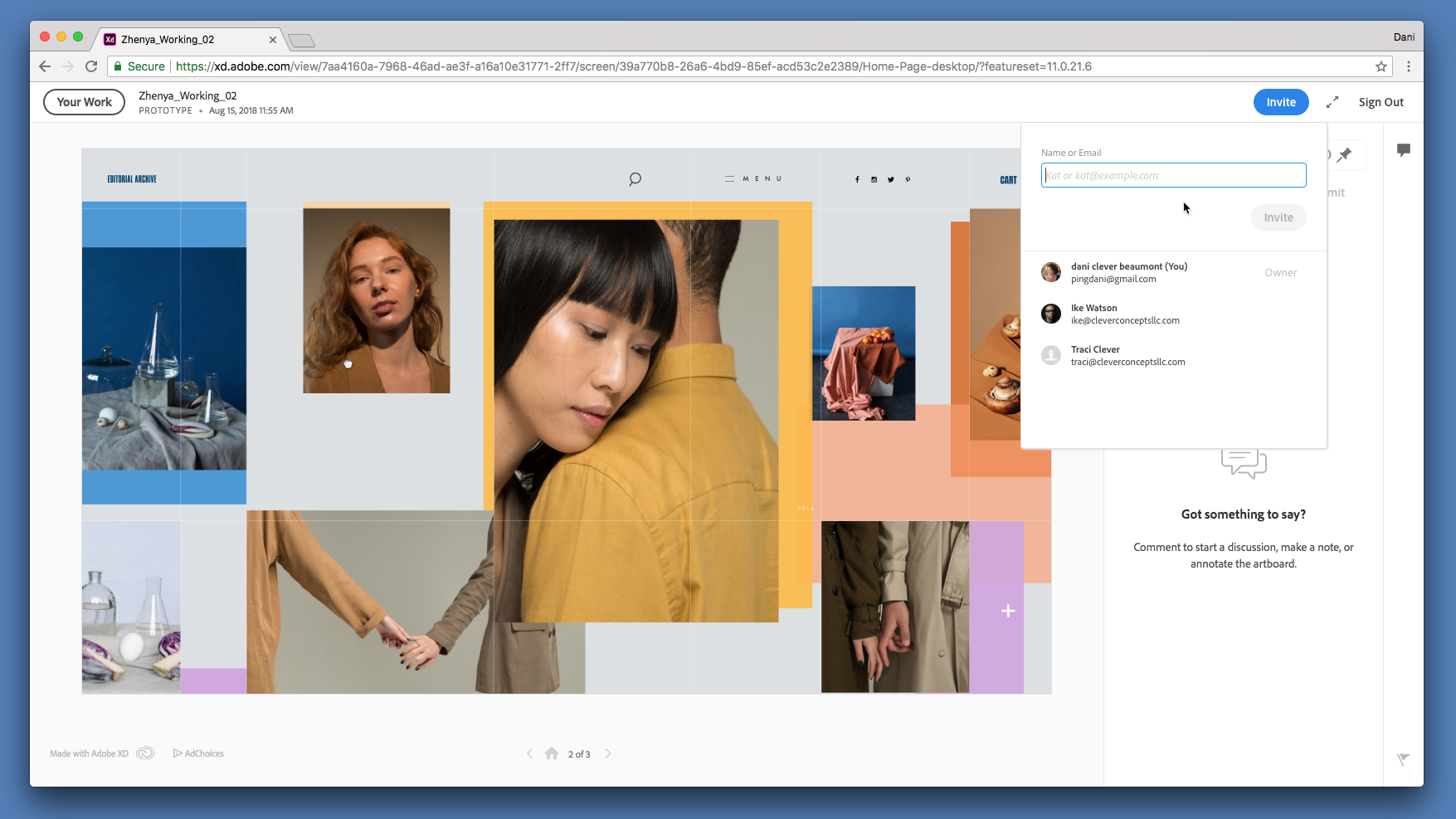Viewport: 1456px width, 819px height.
Task: Click the blue Invite button in header
Action: click(1280, 102)
